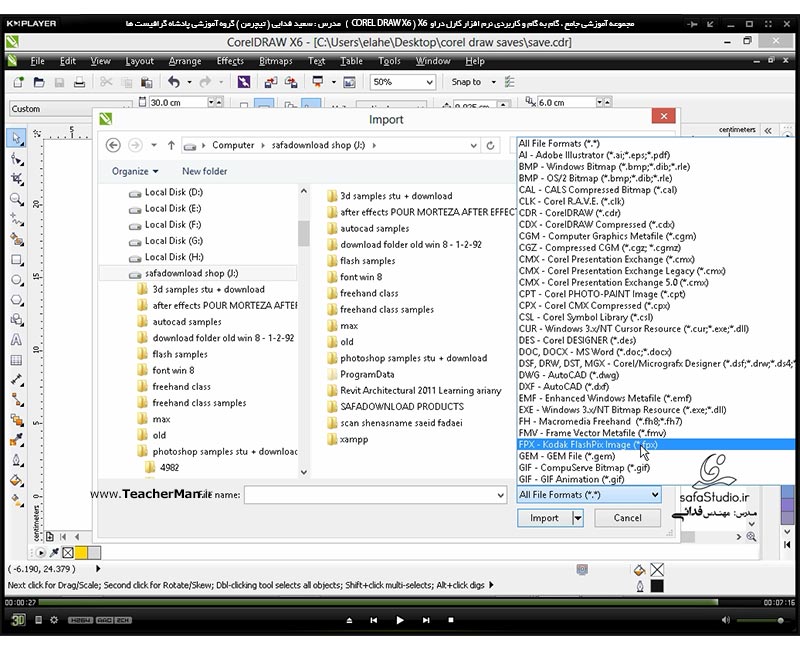Stop playback in KMPlayer
This screenshot has height=650, width=800.
pyautogui.click(x=451, y=620)
